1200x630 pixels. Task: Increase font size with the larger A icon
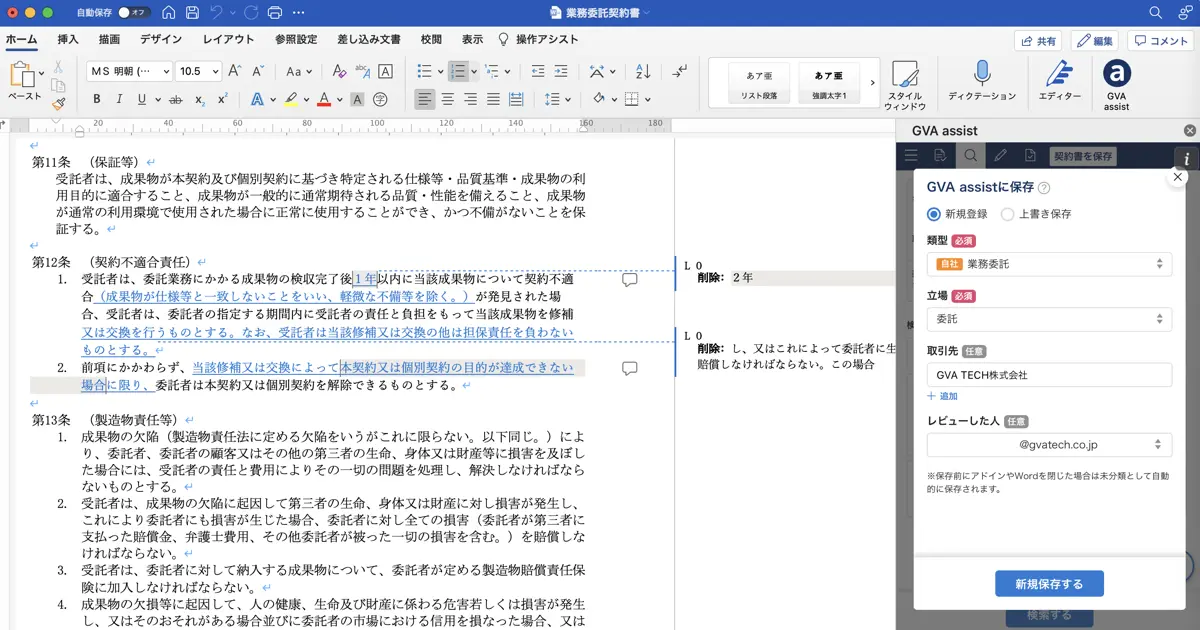point(234,71)
